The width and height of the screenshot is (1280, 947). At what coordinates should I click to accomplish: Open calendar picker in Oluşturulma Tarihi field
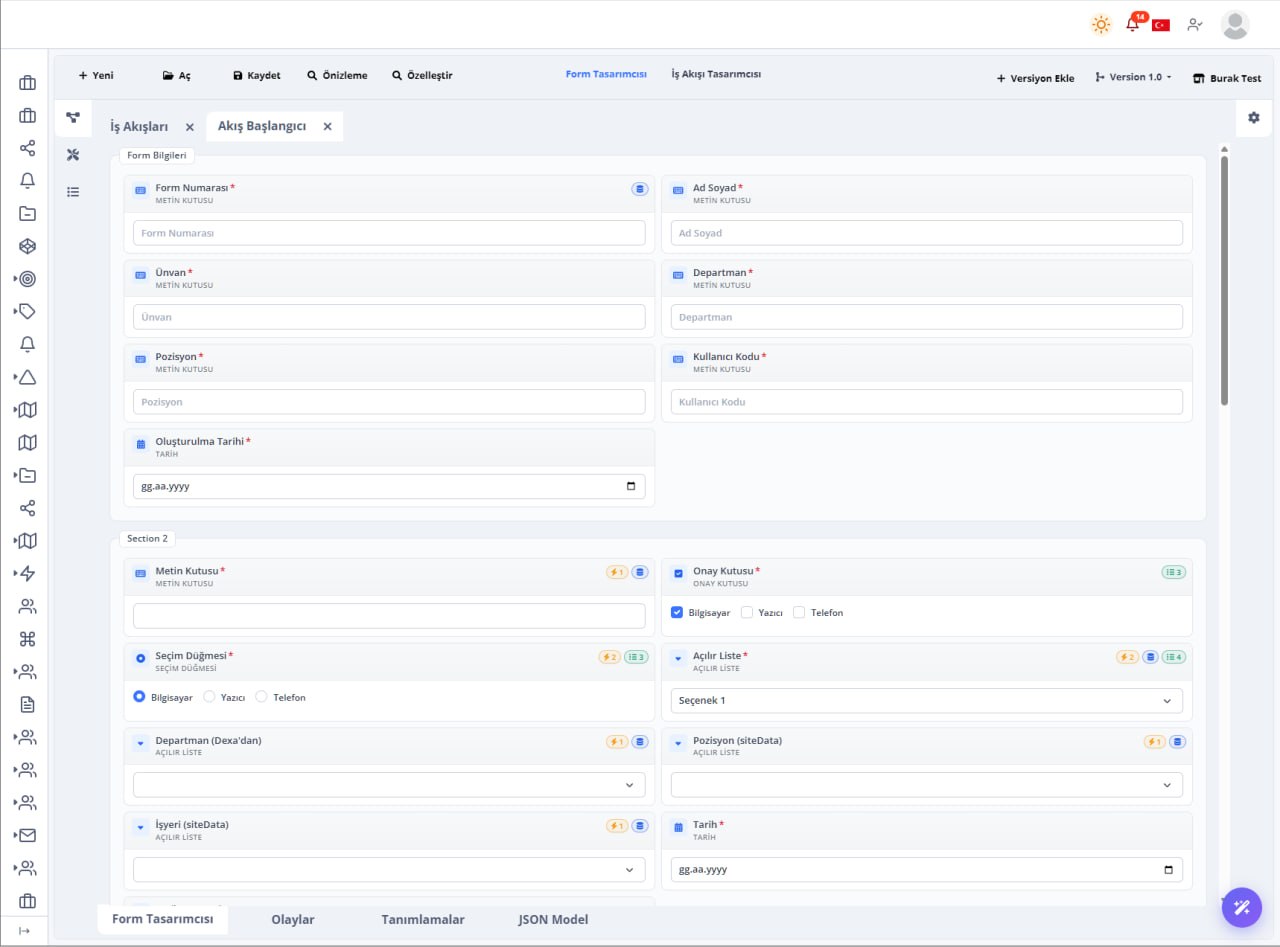tap(630, 486)
